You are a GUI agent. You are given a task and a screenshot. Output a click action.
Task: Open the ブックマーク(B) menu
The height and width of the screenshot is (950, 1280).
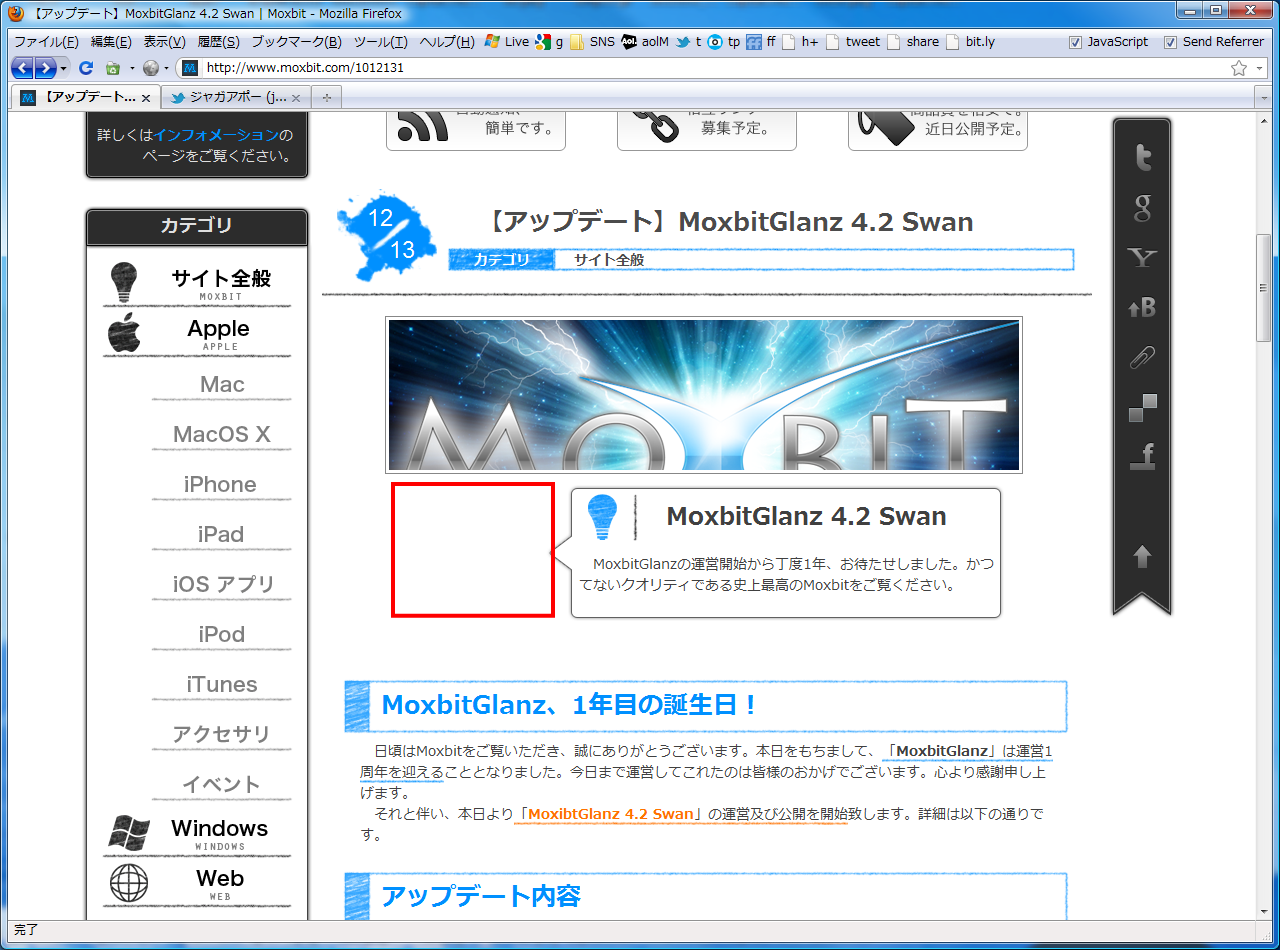click(296, 42)
